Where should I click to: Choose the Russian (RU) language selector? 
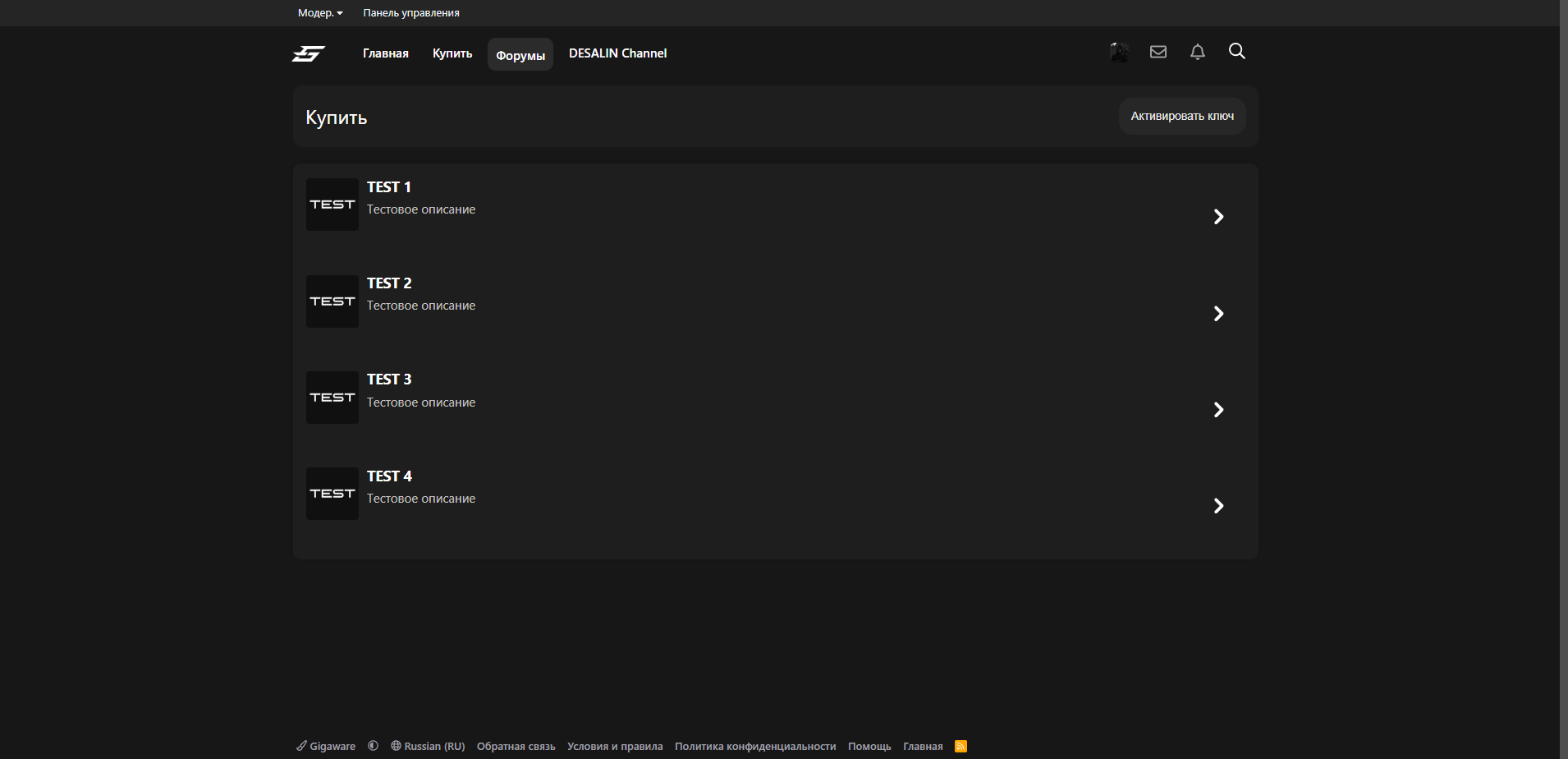coord(428,746)
